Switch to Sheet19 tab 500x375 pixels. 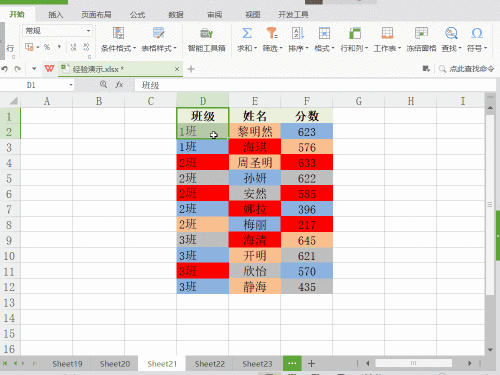coord(67,364)
